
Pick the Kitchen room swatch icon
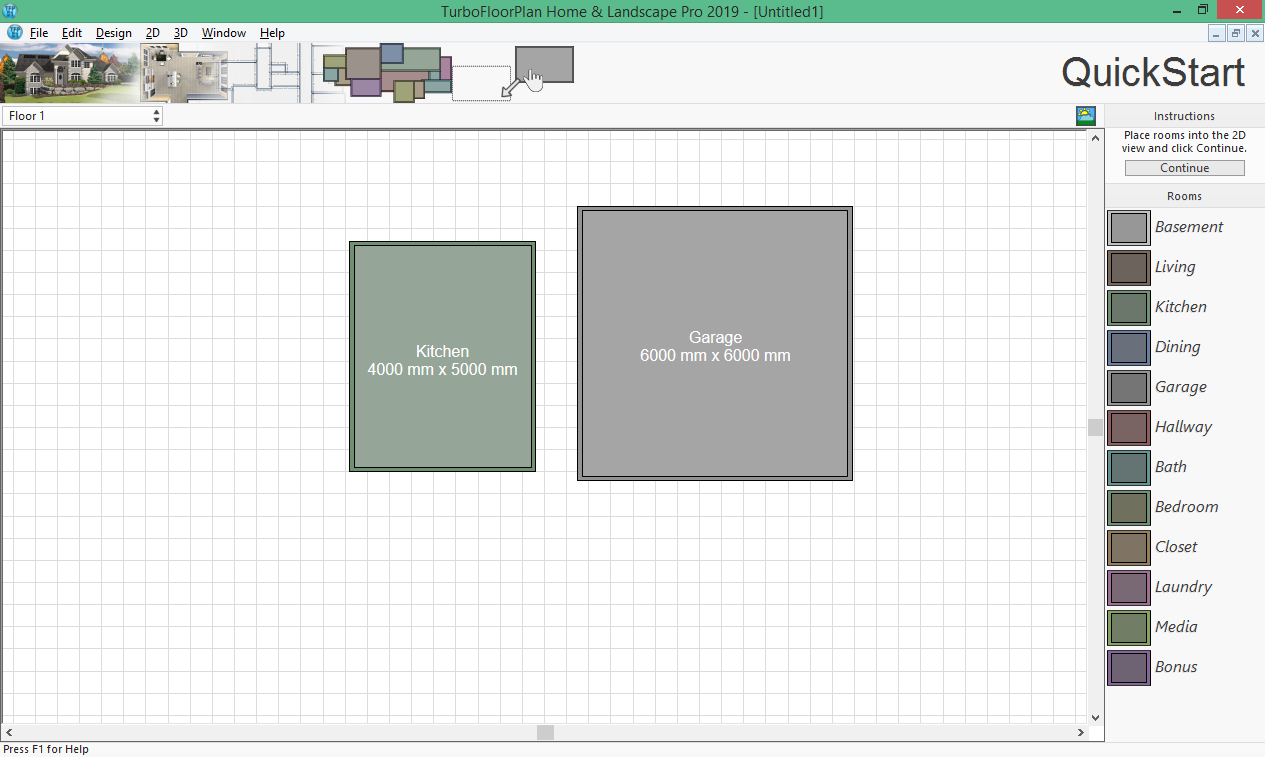click(x=1129, y=307)
